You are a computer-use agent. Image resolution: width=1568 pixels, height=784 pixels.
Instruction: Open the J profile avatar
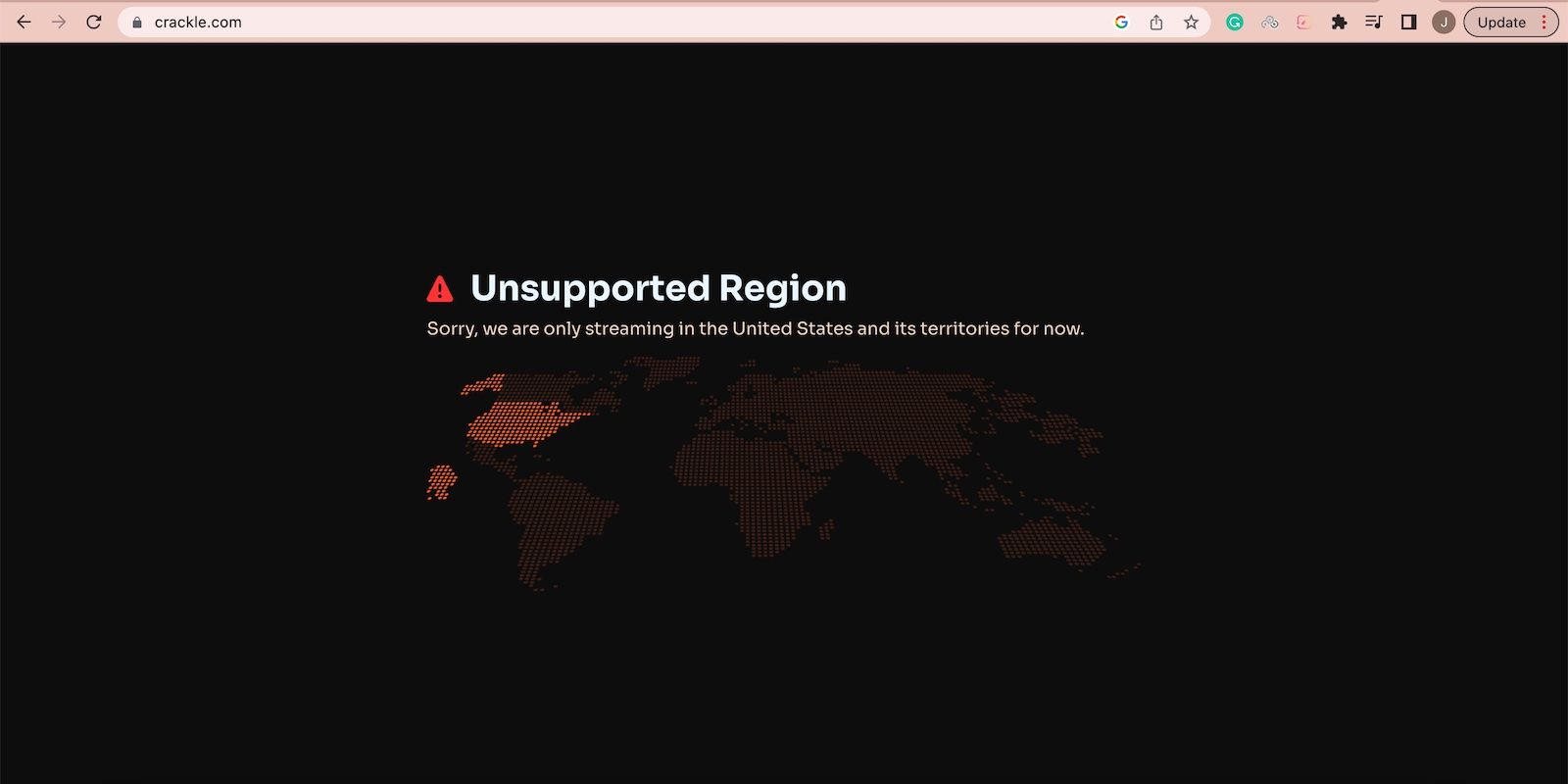tap(1444, 23)
